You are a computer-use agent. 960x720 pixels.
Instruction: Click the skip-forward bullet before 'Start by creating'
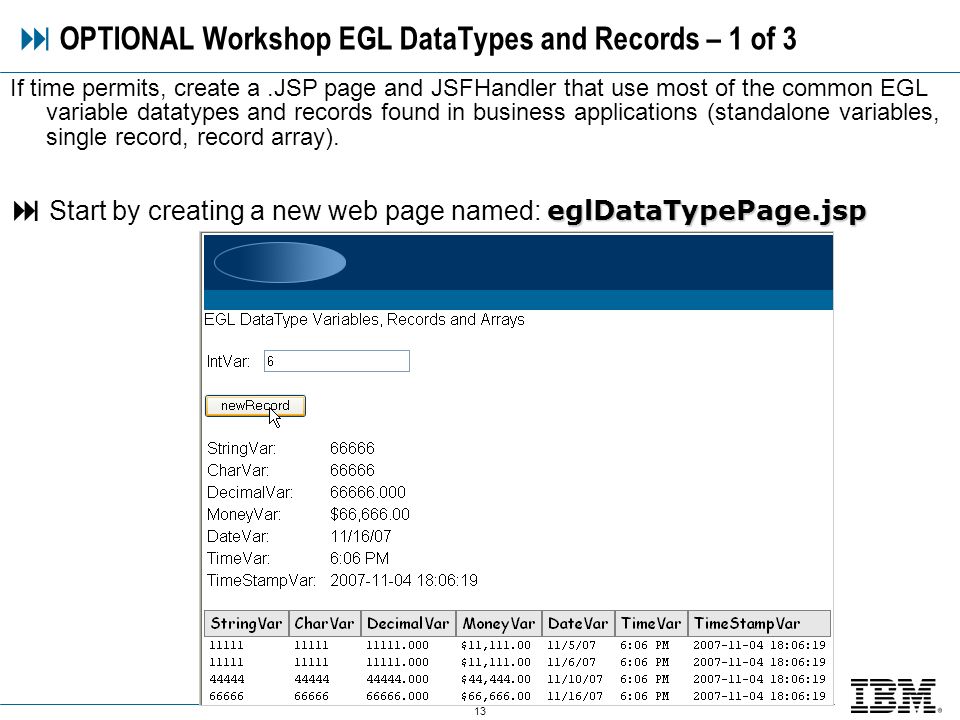26,211
